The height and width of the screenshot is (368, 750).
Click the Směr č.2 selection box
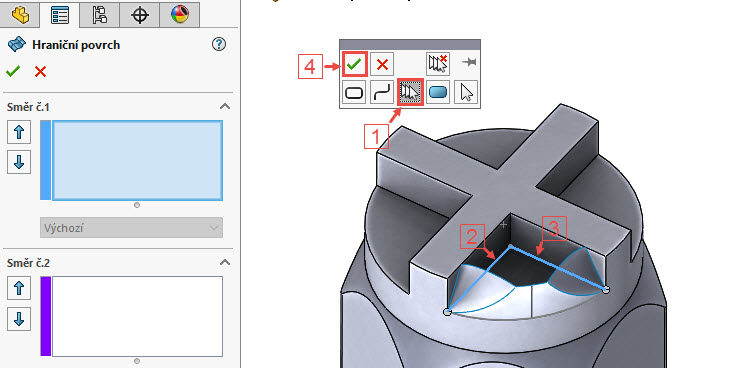click(x=137, y=316)
